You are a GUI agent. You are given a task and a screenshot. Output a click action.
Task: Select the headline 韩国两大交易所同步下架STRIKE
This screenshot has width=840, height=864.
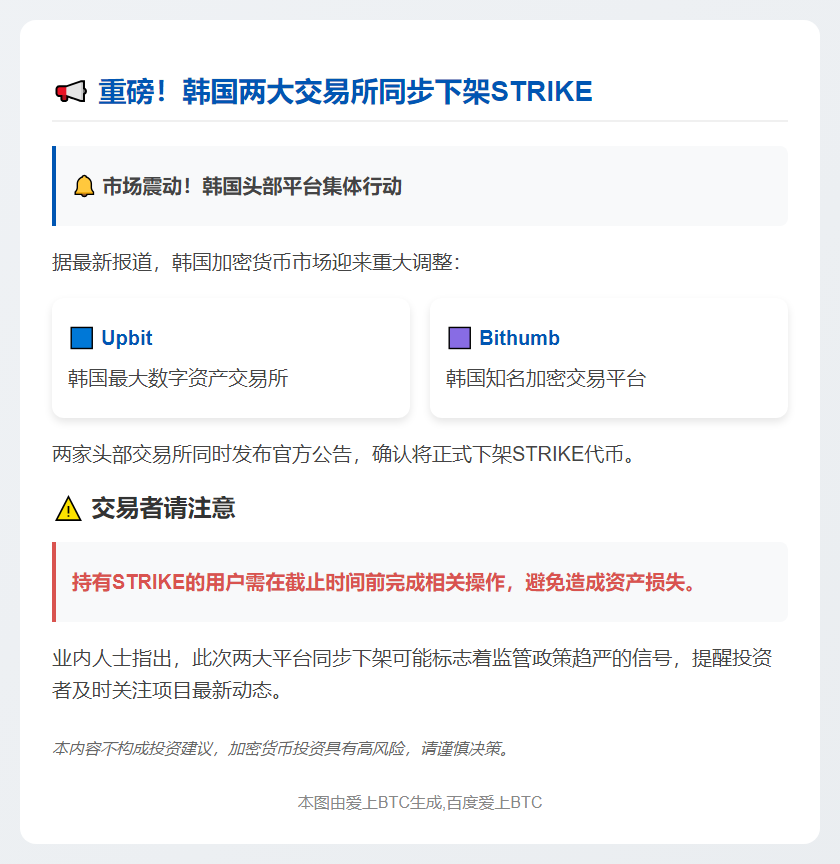click(x=345, y=92)
